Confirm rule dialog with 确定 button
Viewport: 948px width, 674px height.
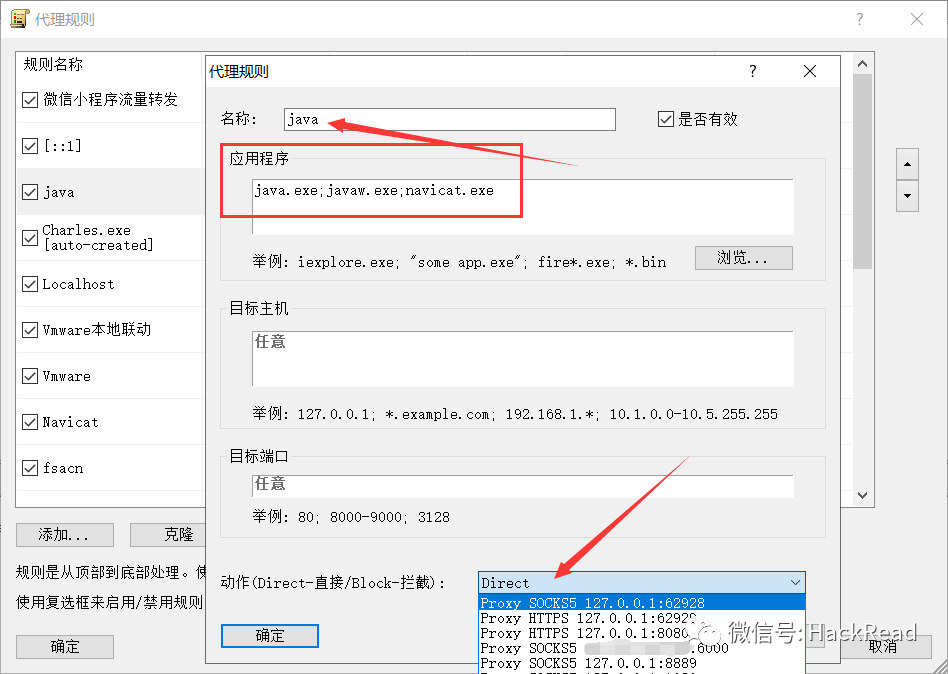coord(270,636)
